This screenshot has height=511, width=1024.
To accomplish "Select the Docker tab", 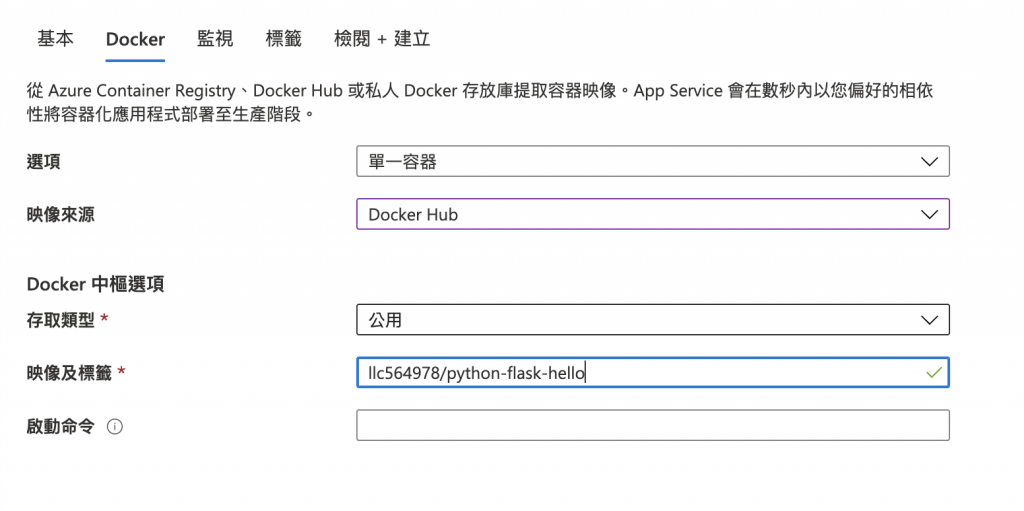I will [x=135, y=39].
